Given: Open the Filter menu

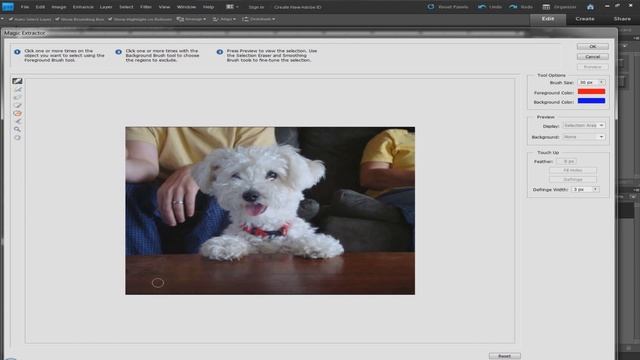Looking at the screenshot, I should coord(146,7).
